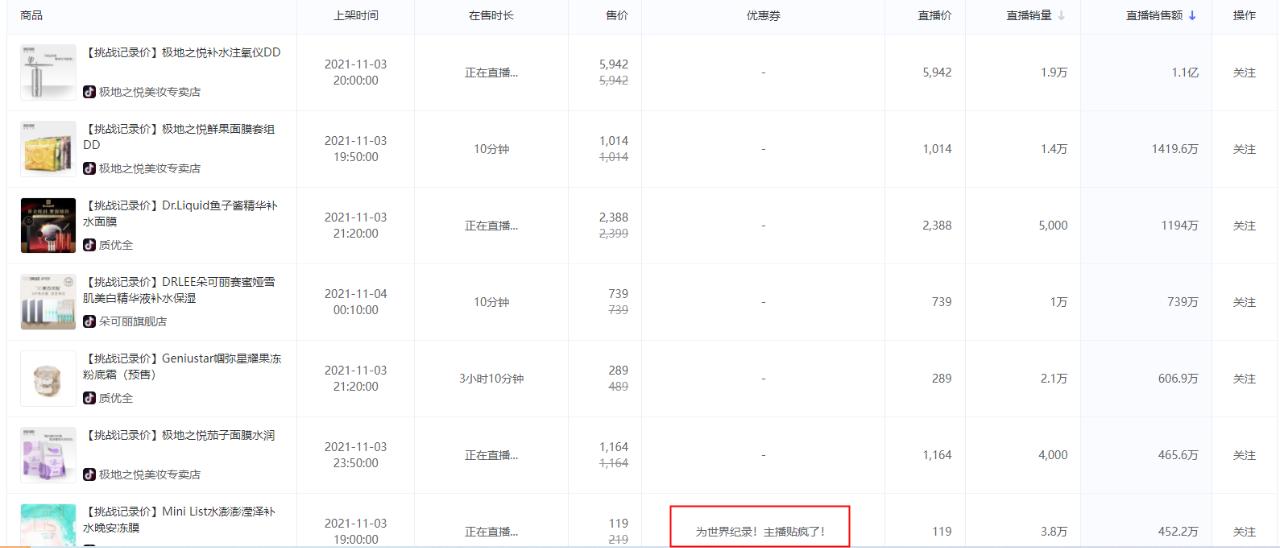Select live price 2,388

point(937,226)
